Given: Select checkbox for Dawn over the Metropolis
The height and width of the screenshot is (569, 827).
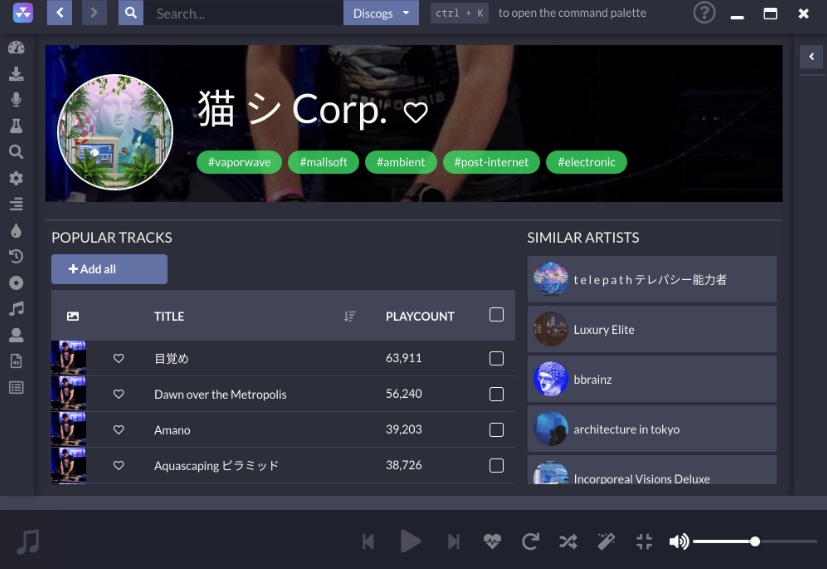Looking at the screenshot, I should click(496, 394).
